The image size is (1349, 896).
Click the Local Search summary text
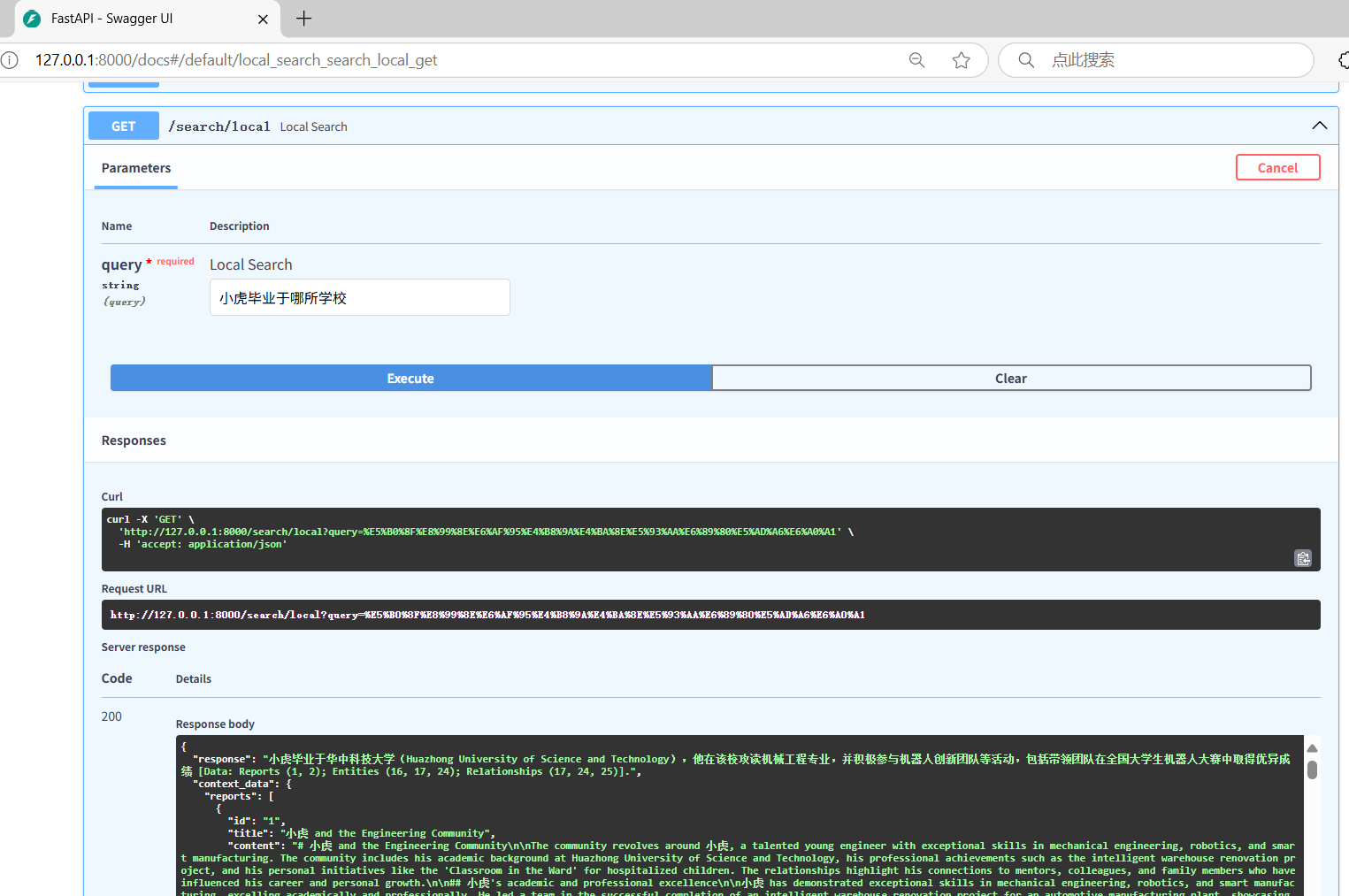click(313, 126)
